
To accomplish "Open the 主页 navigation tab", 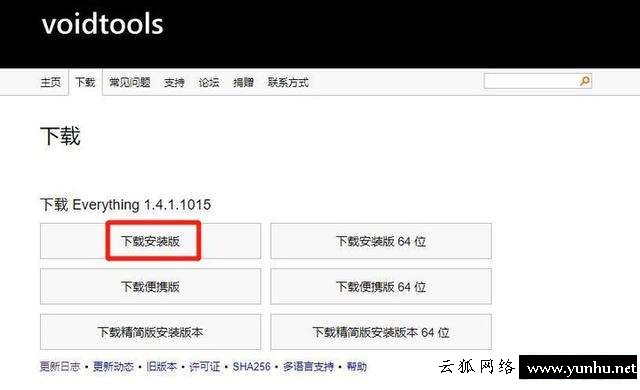I will coord(51,82).
